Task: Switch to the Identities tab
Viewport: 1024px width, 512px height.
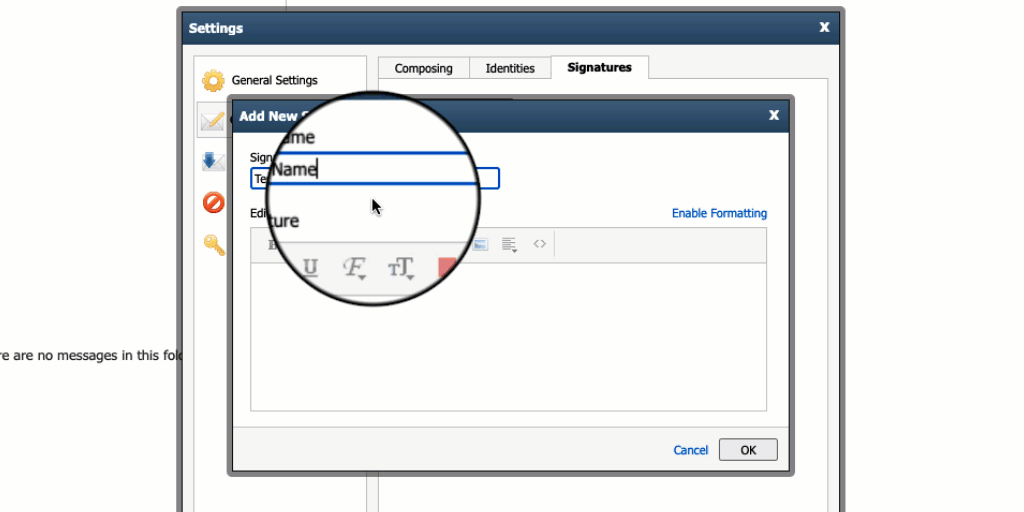Action: 510,68
